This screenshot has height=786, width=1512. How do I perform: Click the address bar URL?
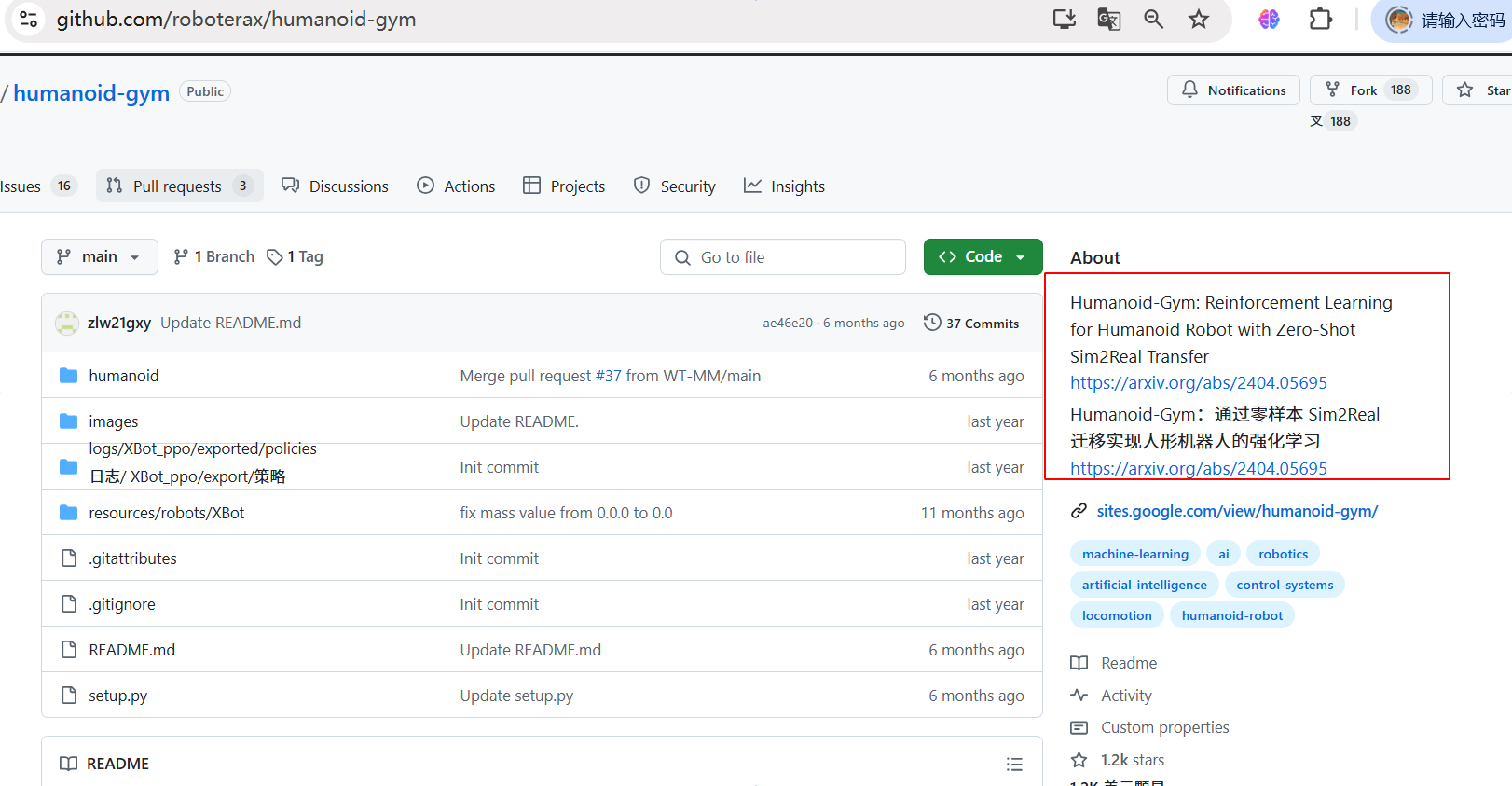[236, 20]
